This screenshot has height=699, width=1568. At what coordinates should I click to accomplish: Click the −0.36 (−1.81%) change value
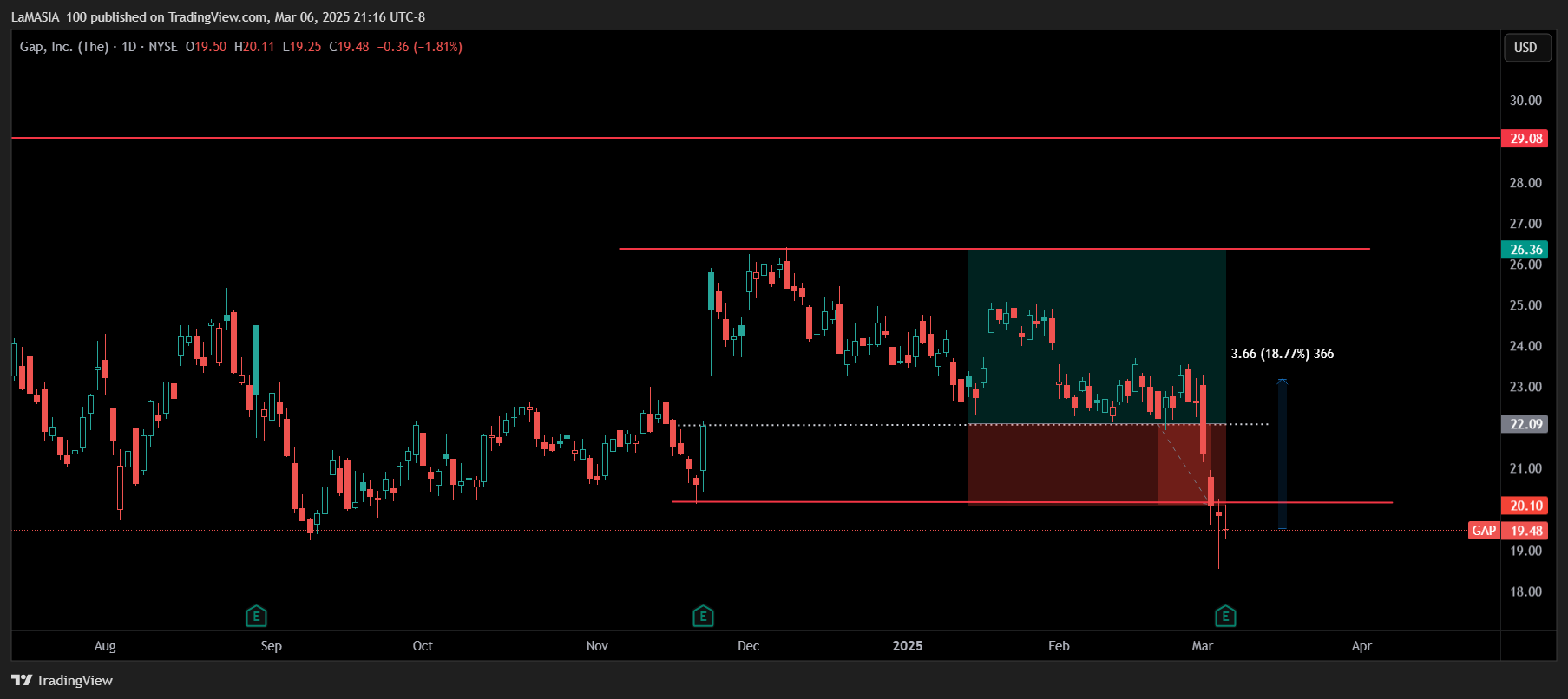coord(420,47)
